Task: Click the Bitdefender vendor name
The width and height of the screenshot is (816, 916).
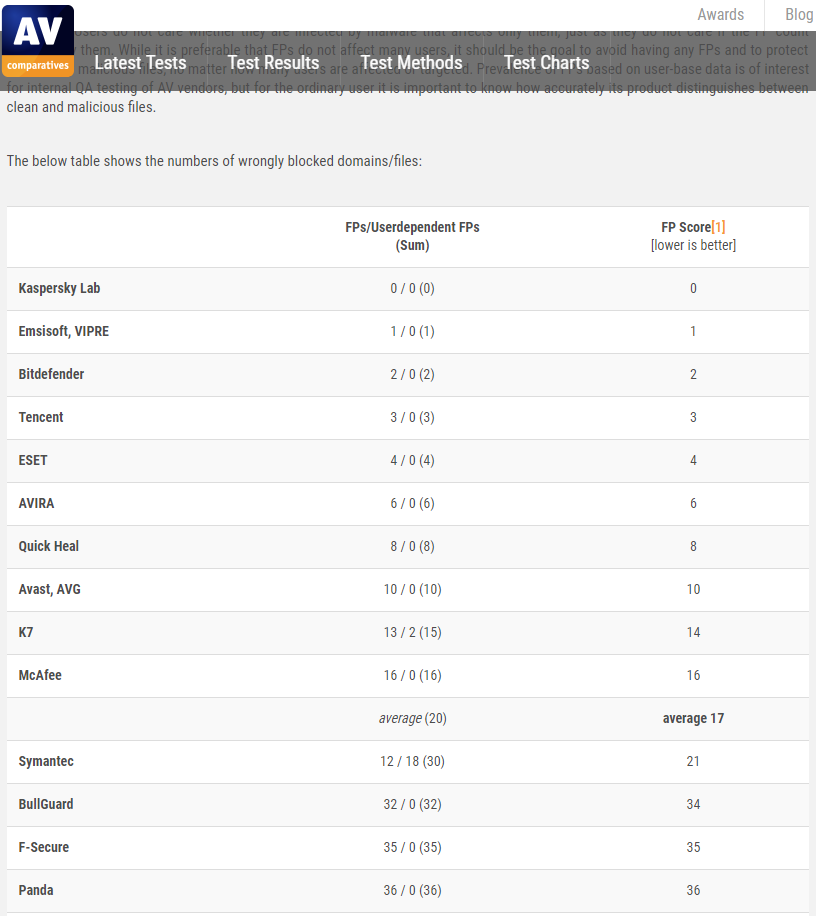Action: 51,374
